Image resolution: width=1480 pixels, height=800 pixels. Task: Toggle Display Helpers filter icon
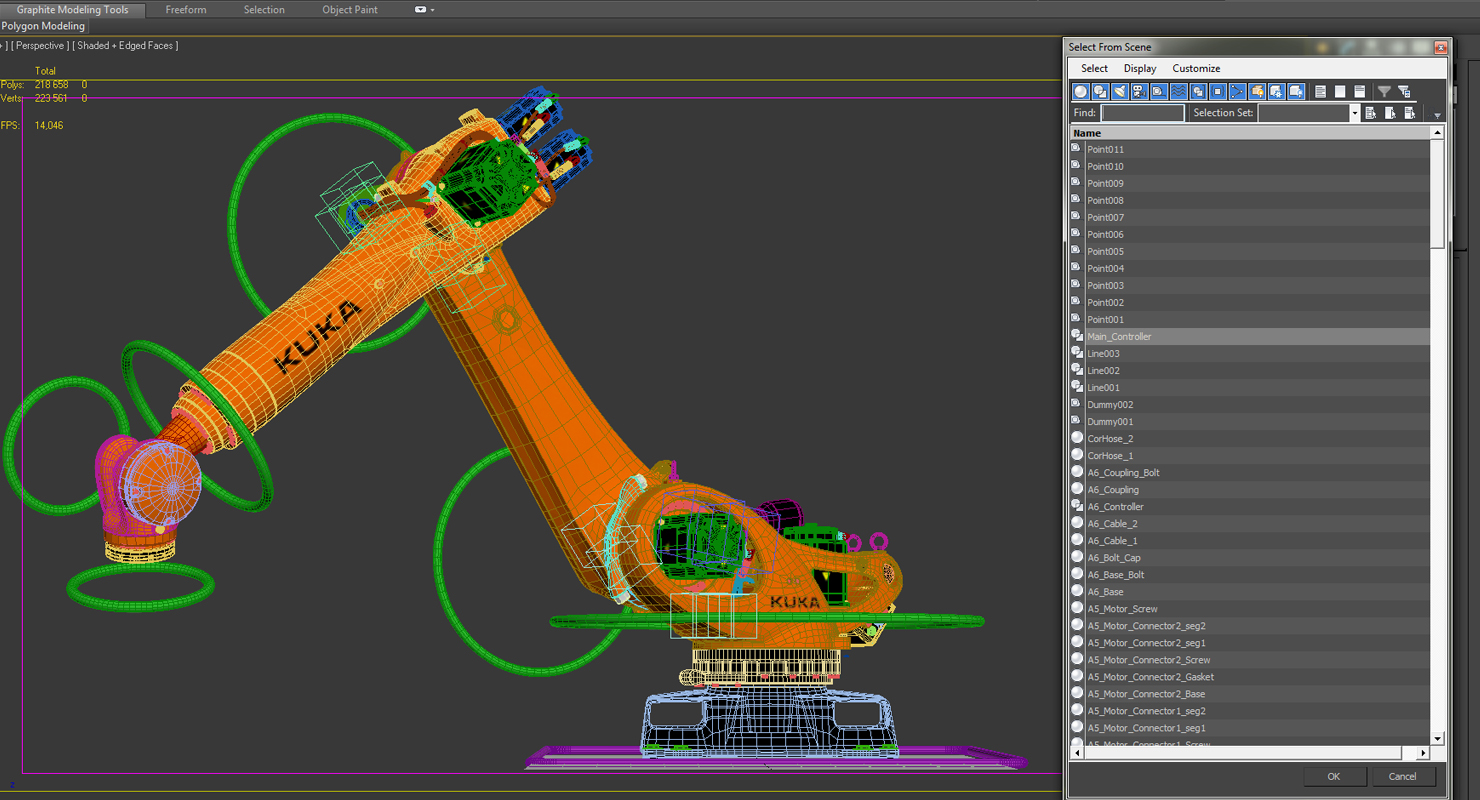point(1159,92)
